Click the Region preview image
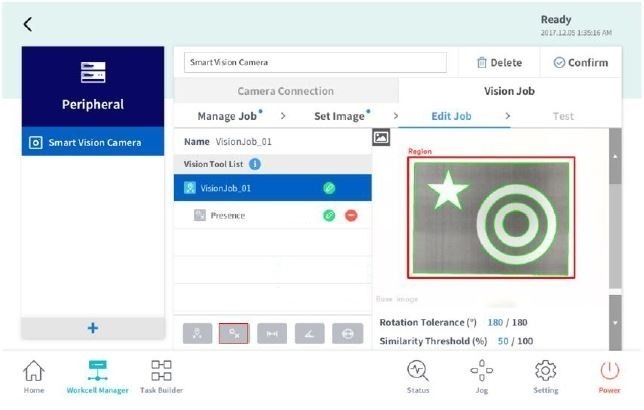This screenshot has height=410, width=644. point(491,217)
